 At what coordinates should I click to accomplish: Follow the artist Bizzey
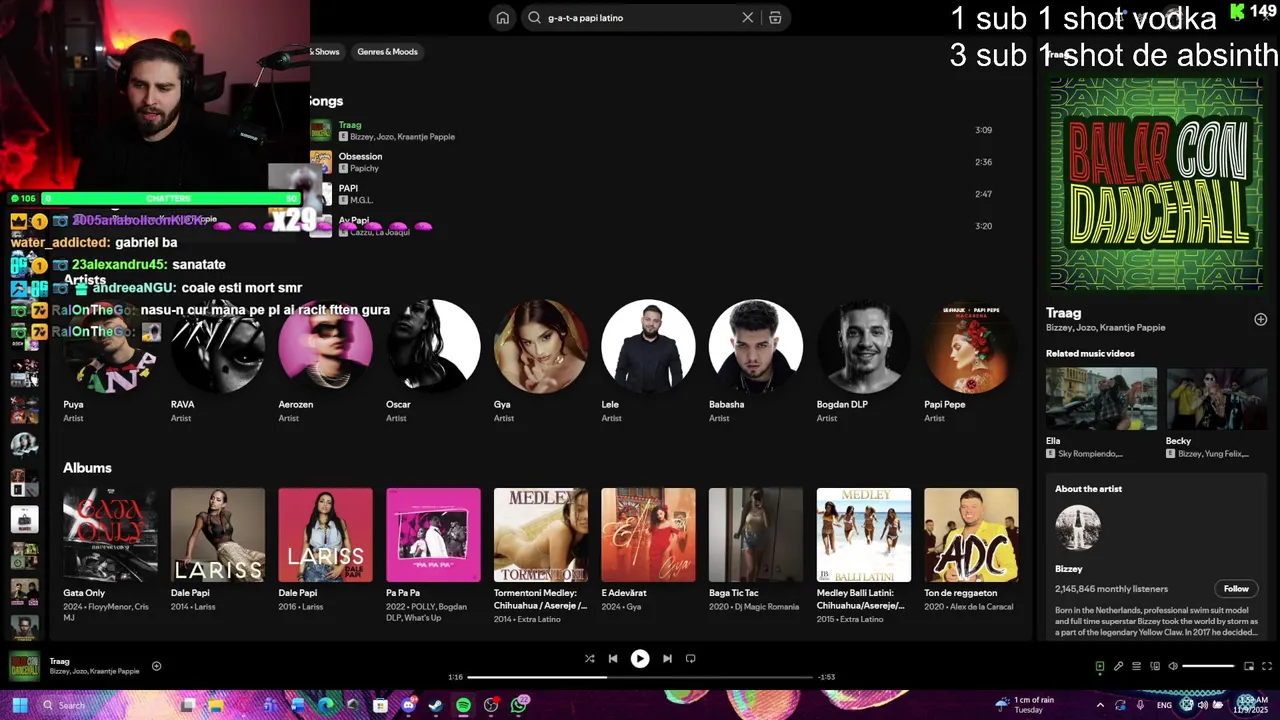tap(1236, 589)
